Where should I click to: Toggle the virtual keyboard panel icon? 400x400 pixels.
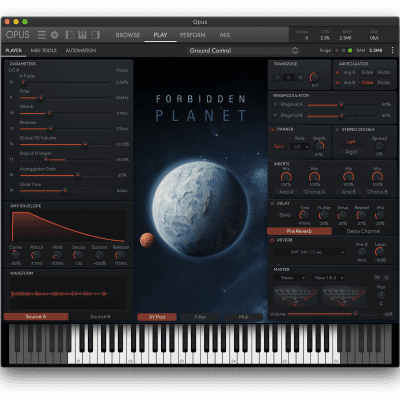tap(82, 35)
